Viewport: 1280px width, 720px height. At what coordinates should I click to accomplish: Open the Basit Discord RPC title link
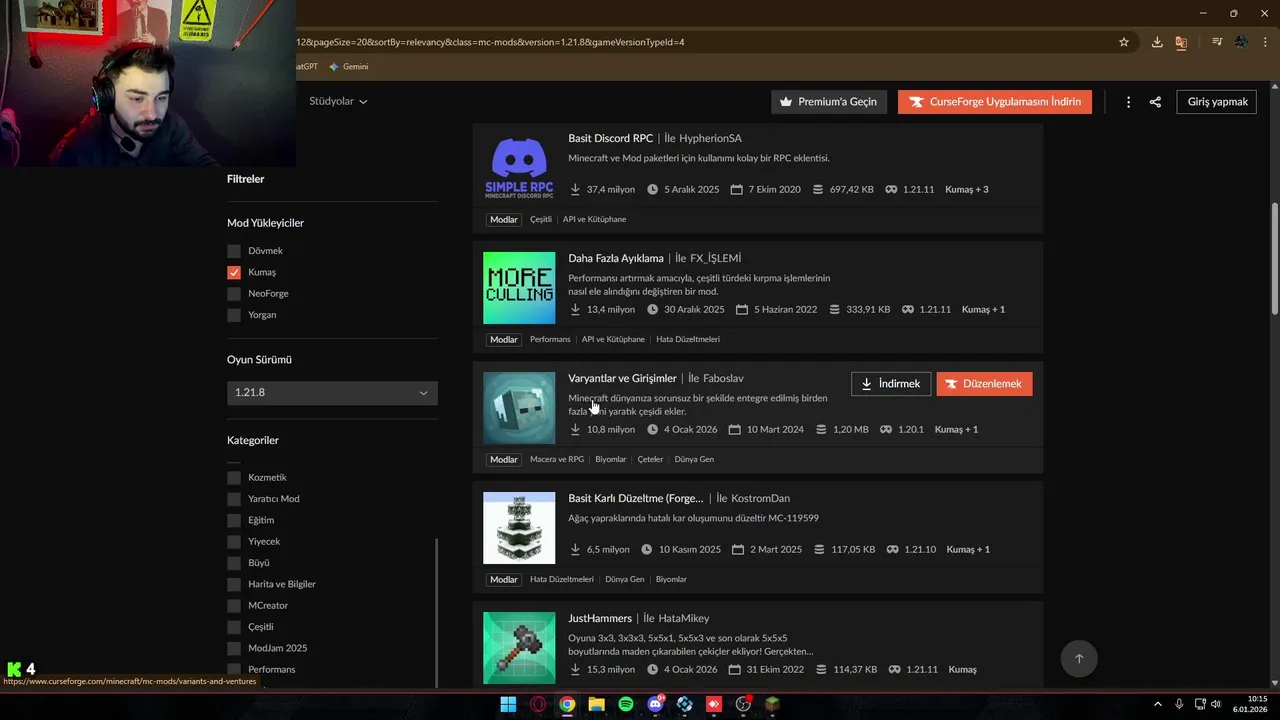pyautogui.click(x=610, y=138)
